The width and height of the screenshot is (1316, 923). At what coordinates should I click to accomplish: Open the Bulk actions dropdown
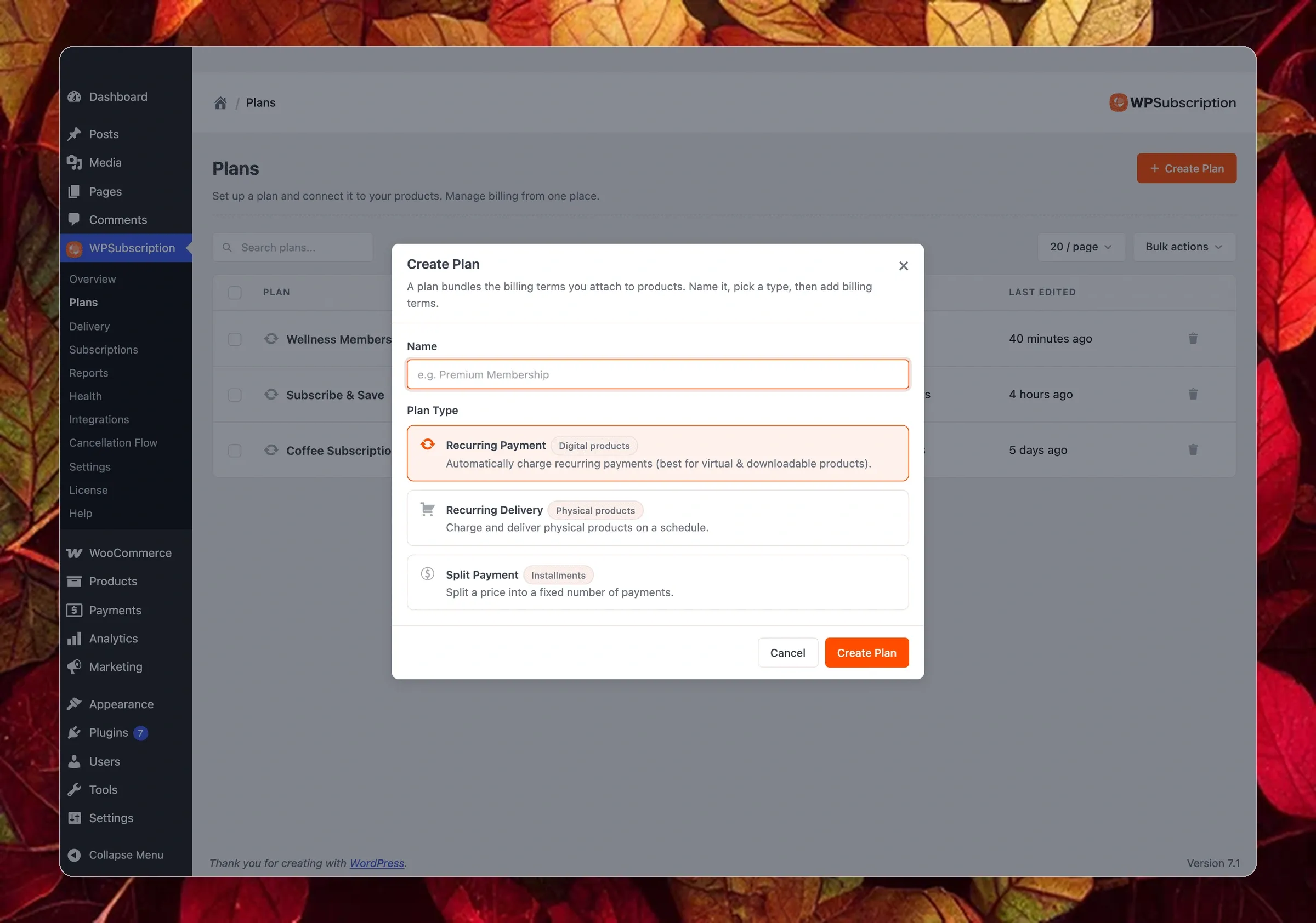[1184, 247]
